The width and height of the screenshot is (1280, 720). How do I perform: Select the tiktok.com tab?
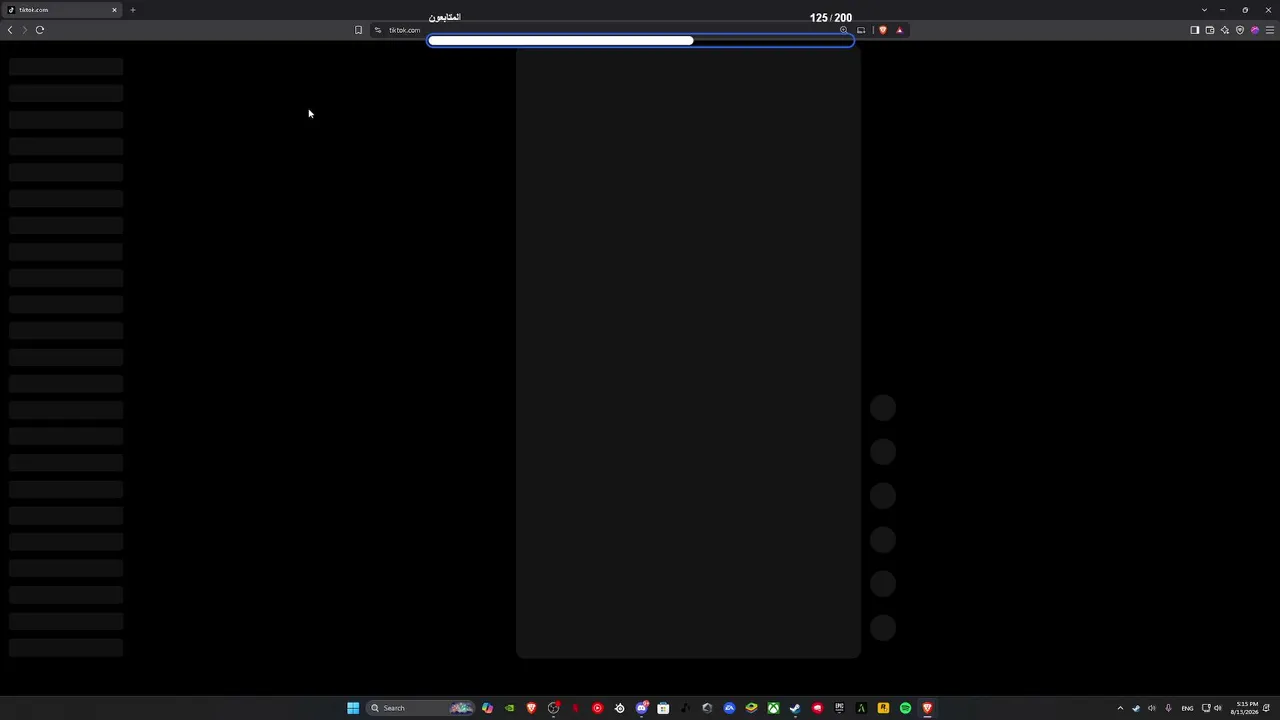tap(62, 10)
